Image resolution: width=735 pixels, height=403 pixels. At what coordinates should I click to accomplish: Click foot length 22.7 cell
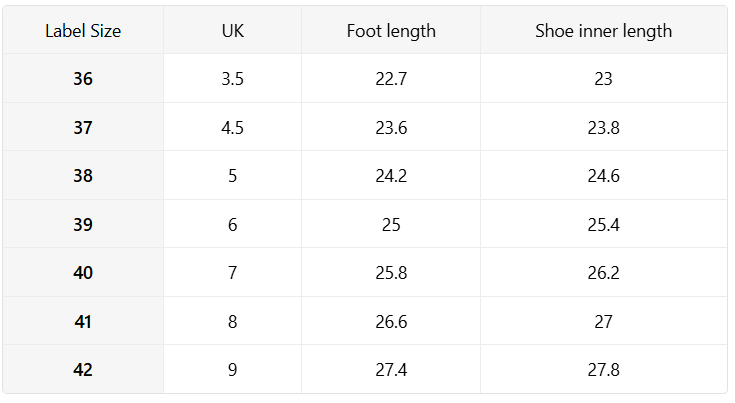[x=391, y=79]
